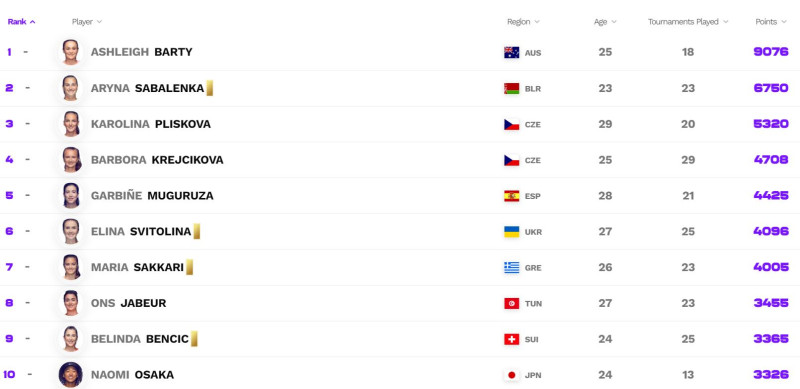Open Karolina Pliskova's player profile link

point(151,124)
